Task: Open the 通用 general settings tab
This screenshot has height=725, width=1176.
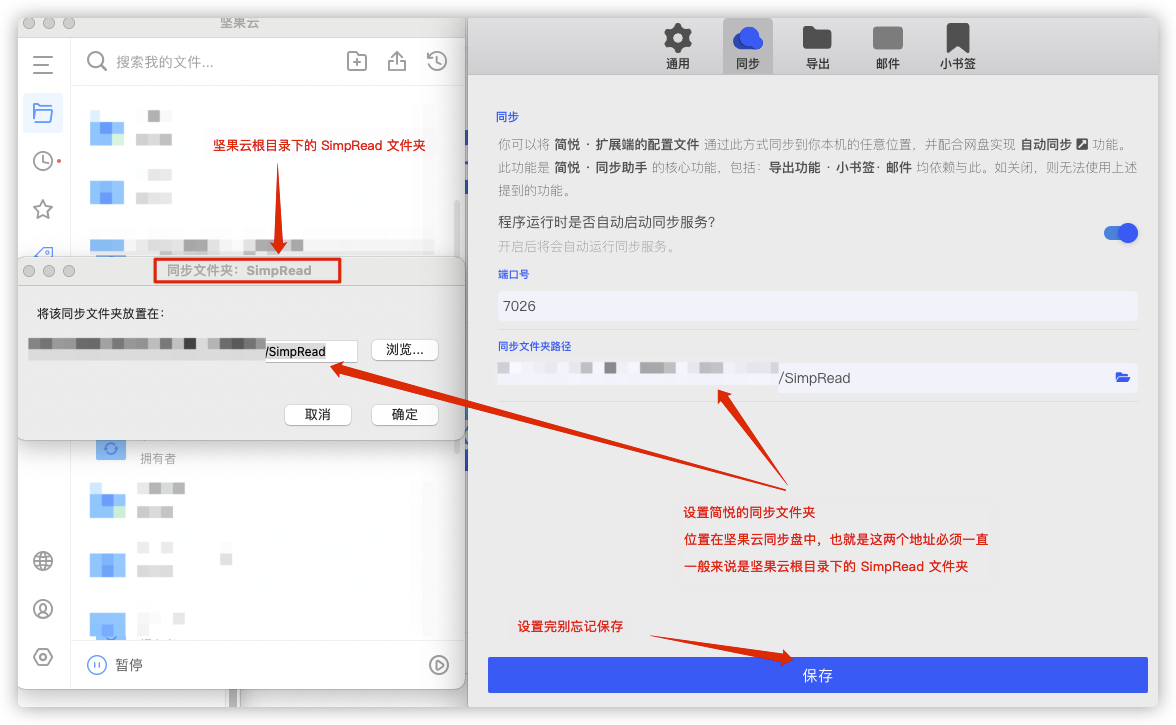Action: click(x=677, y=46)
